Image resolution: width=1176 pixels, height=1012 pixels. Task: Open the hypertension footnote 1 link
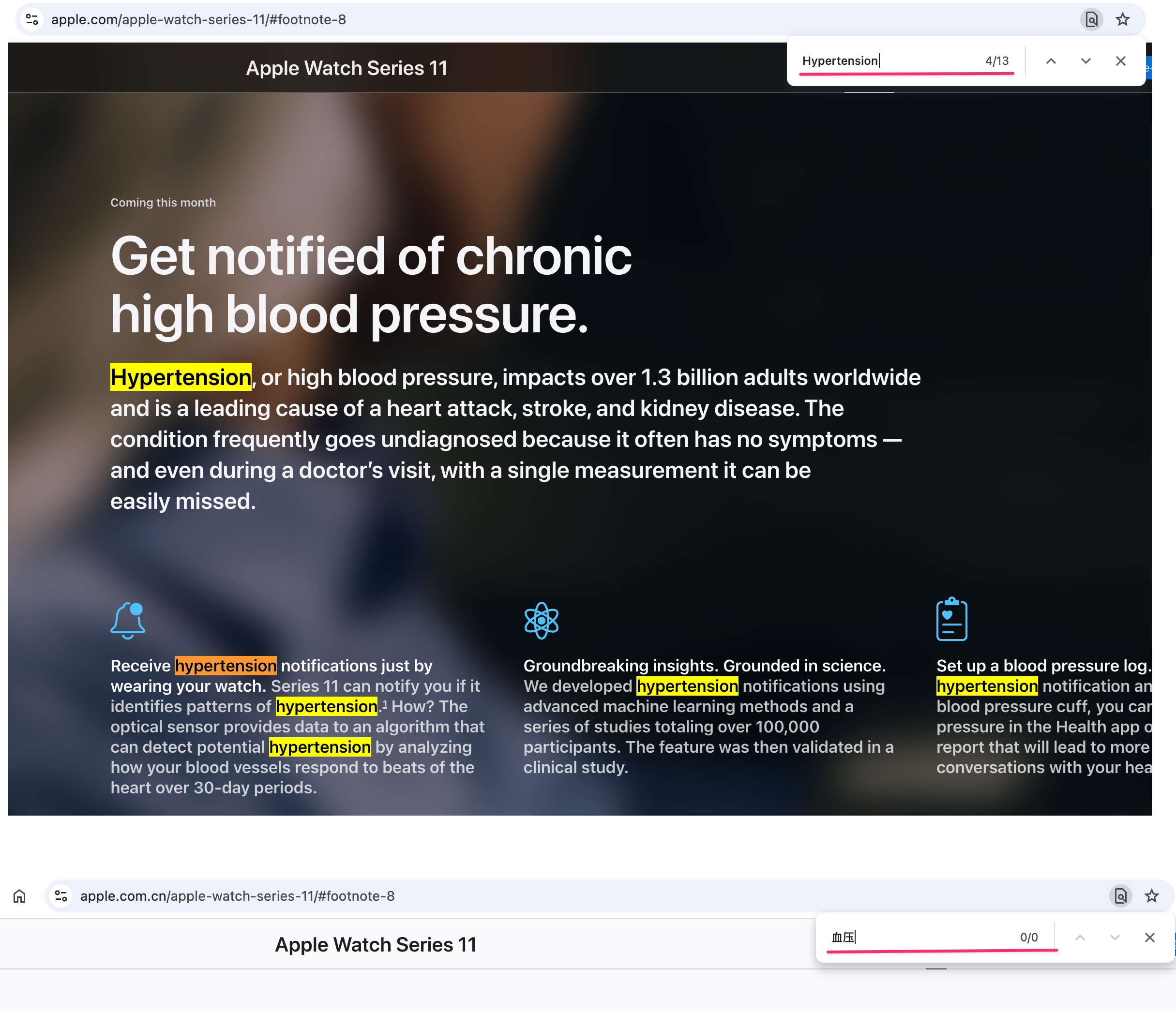pyautogui.click(x=385, y=704)
